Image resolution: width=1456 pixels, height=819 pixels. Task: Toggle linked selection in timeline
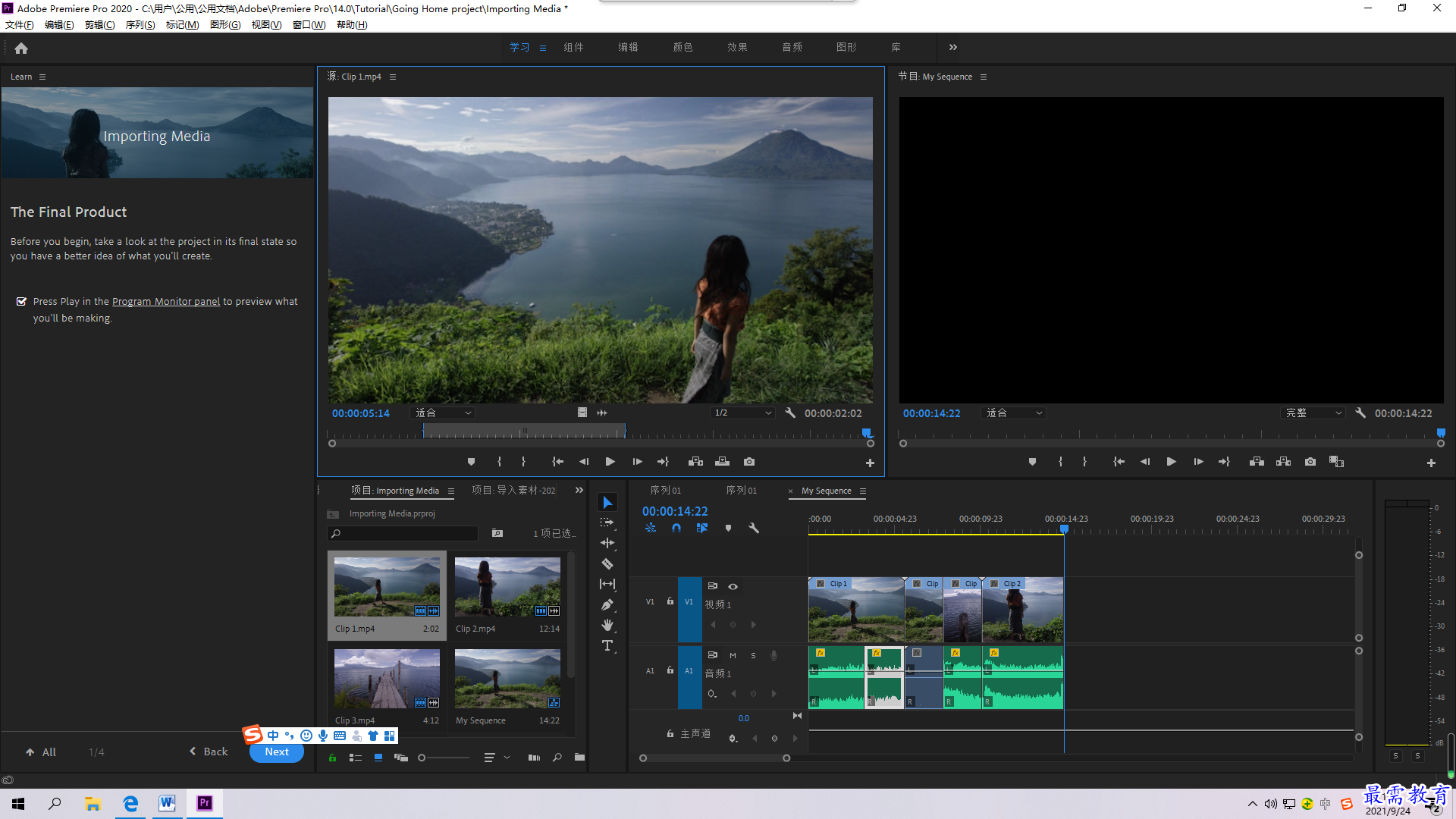click(x=702, y=528)
